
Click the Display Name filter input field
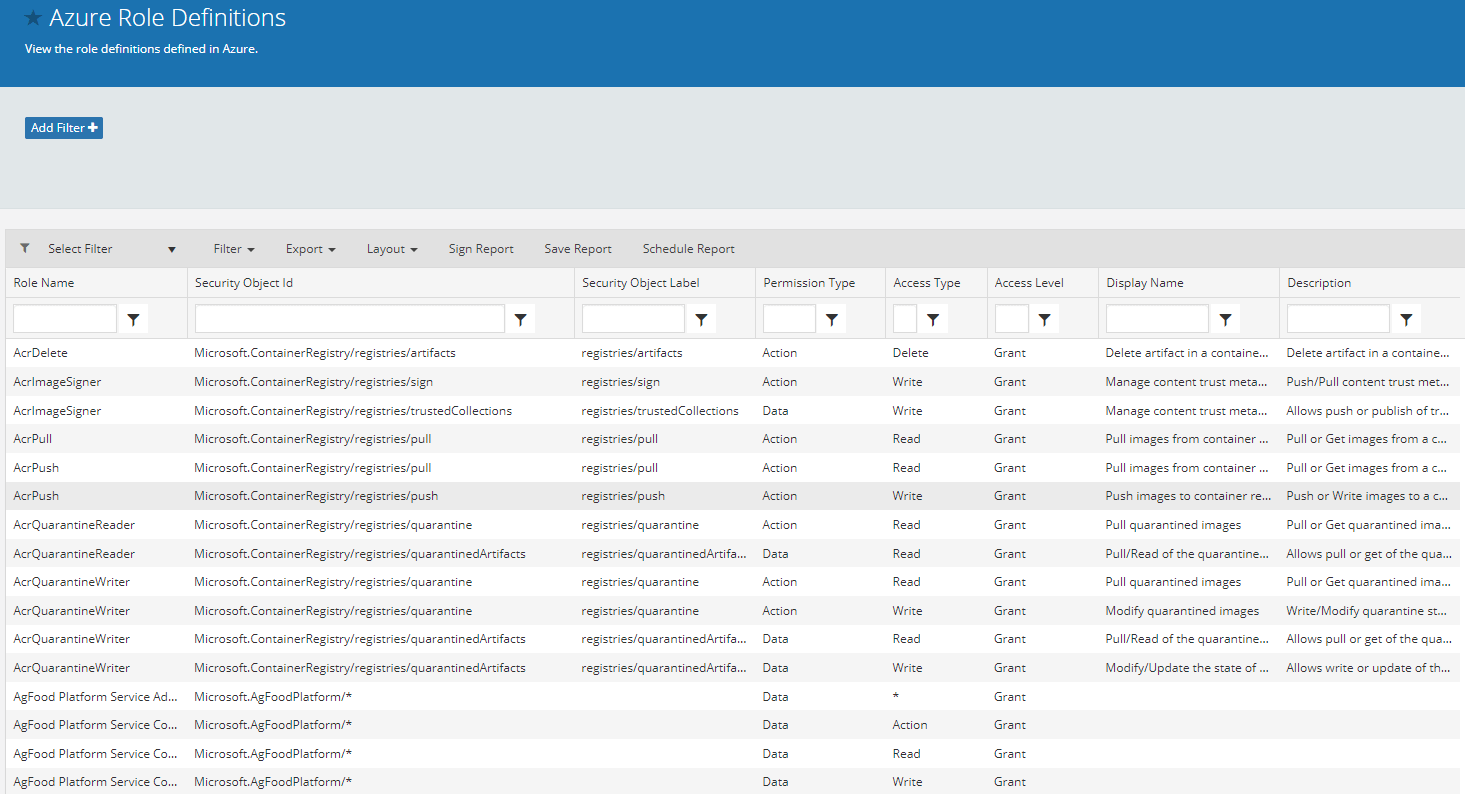click(1158, 319)
